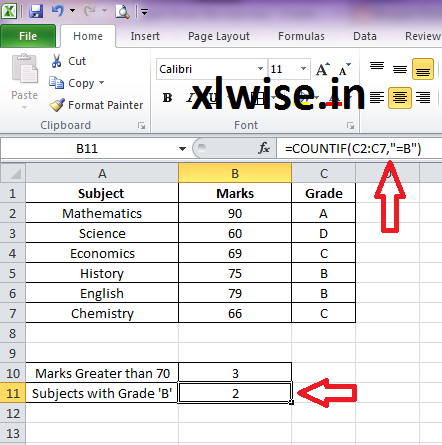Toggle Center alignment highlighted button
The height and width of the screenshot is (445, 442).
pos(400,98)
